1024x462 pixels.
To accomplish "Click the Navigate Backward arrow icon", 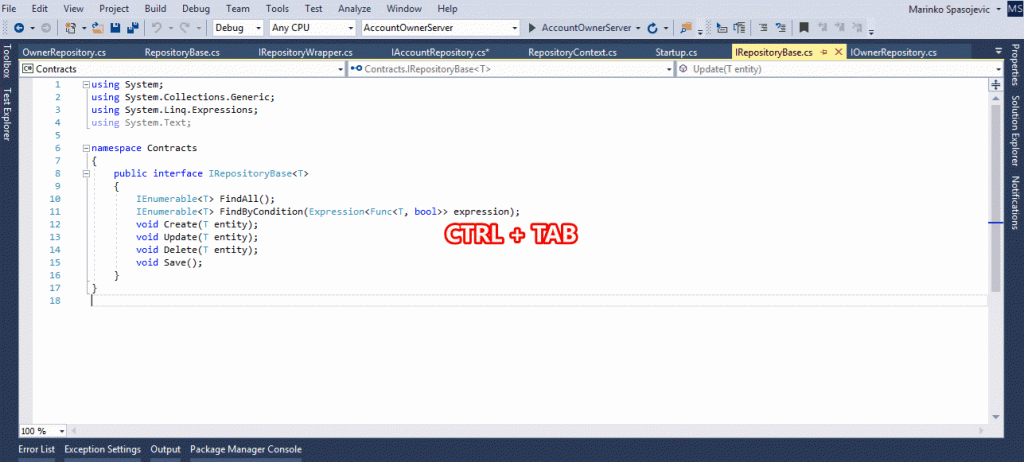I will pyautogui.click(x=20, y=28).
